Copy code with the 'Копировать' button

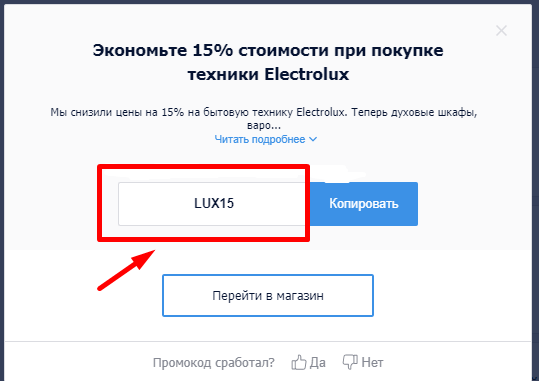364,204
